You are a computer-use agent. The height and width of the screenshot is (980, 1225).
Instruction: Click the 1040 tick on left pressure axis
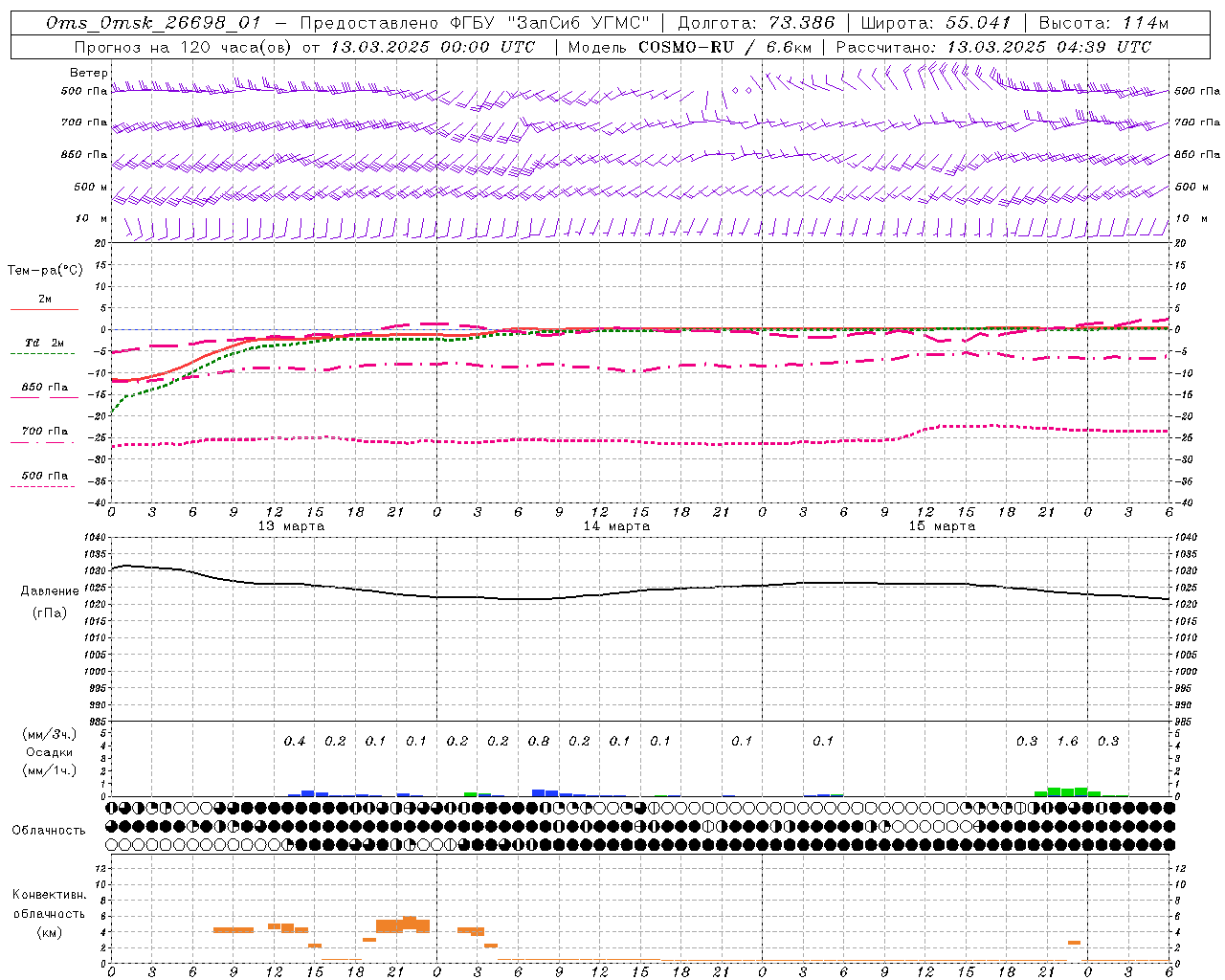96,538
